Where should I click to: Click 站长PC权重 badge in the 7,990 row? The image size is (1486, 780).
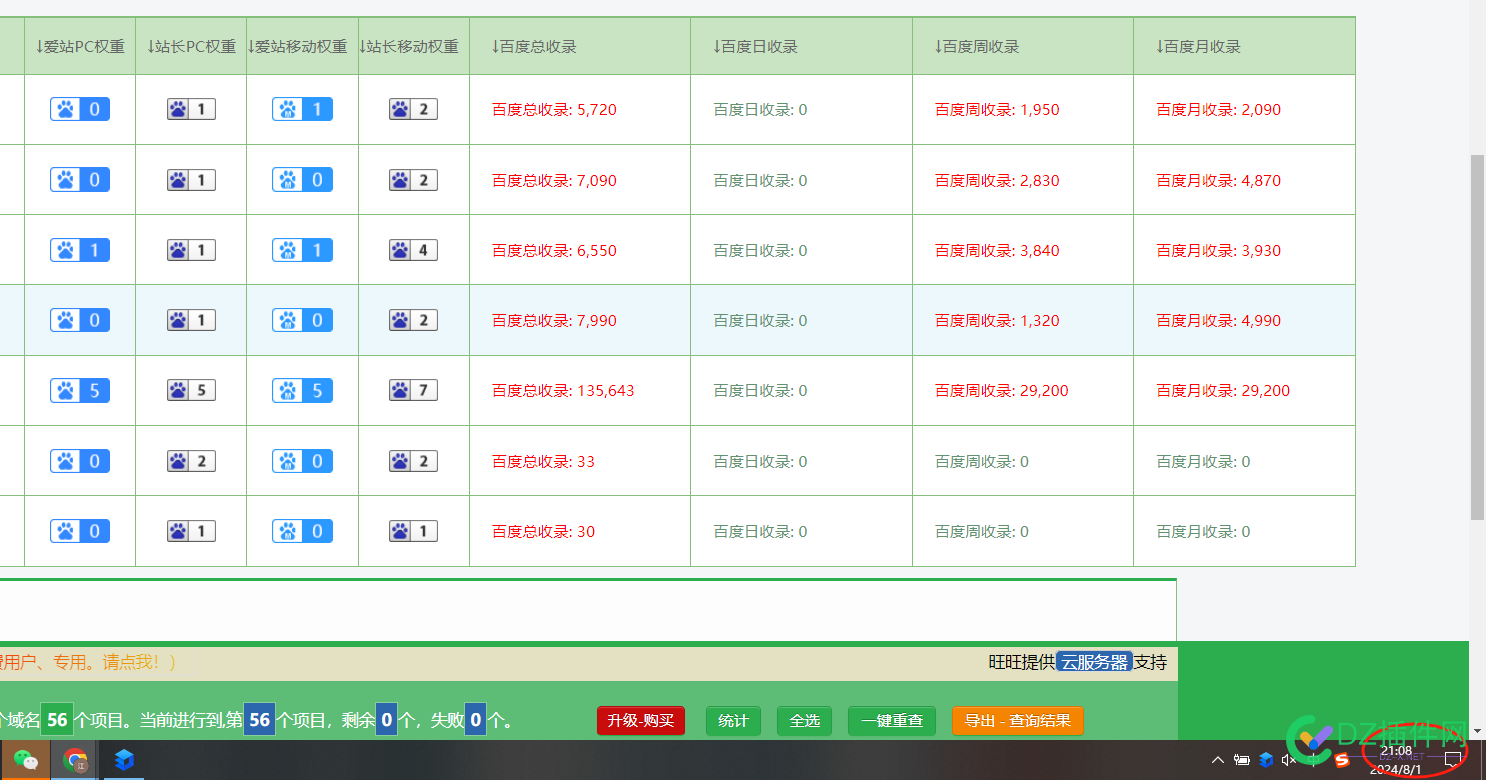click(x=191, y=320)
